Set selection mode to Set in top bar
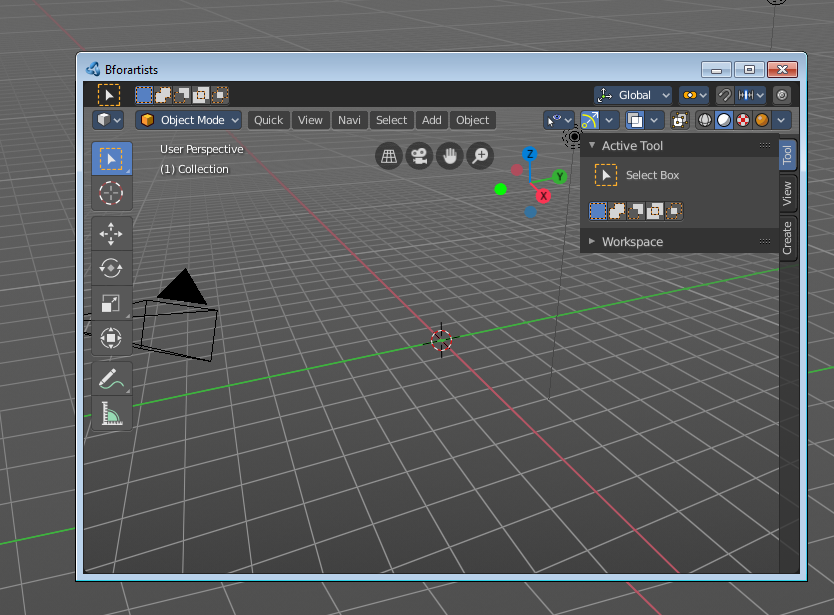 click(x=144, y=95)
